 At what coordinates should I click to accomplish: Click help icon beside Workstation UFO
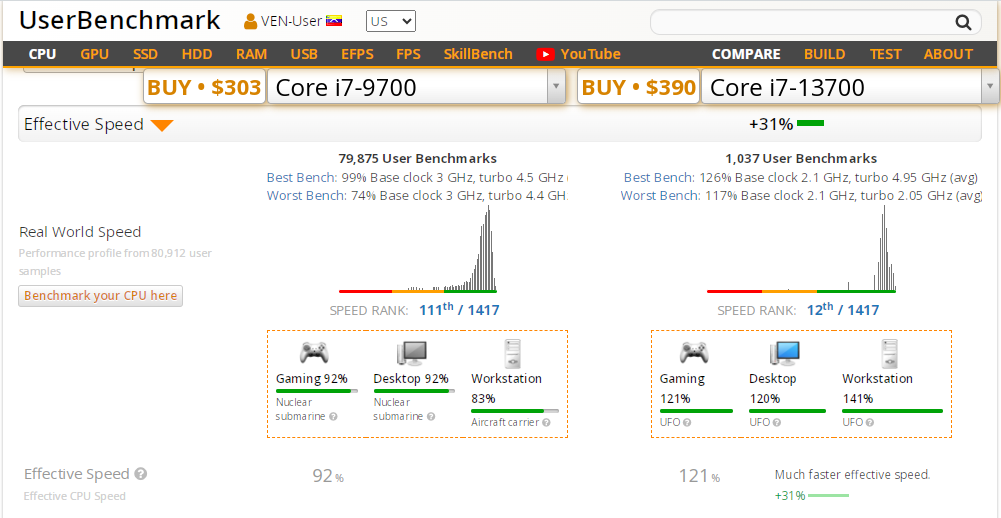click(868, 422)
